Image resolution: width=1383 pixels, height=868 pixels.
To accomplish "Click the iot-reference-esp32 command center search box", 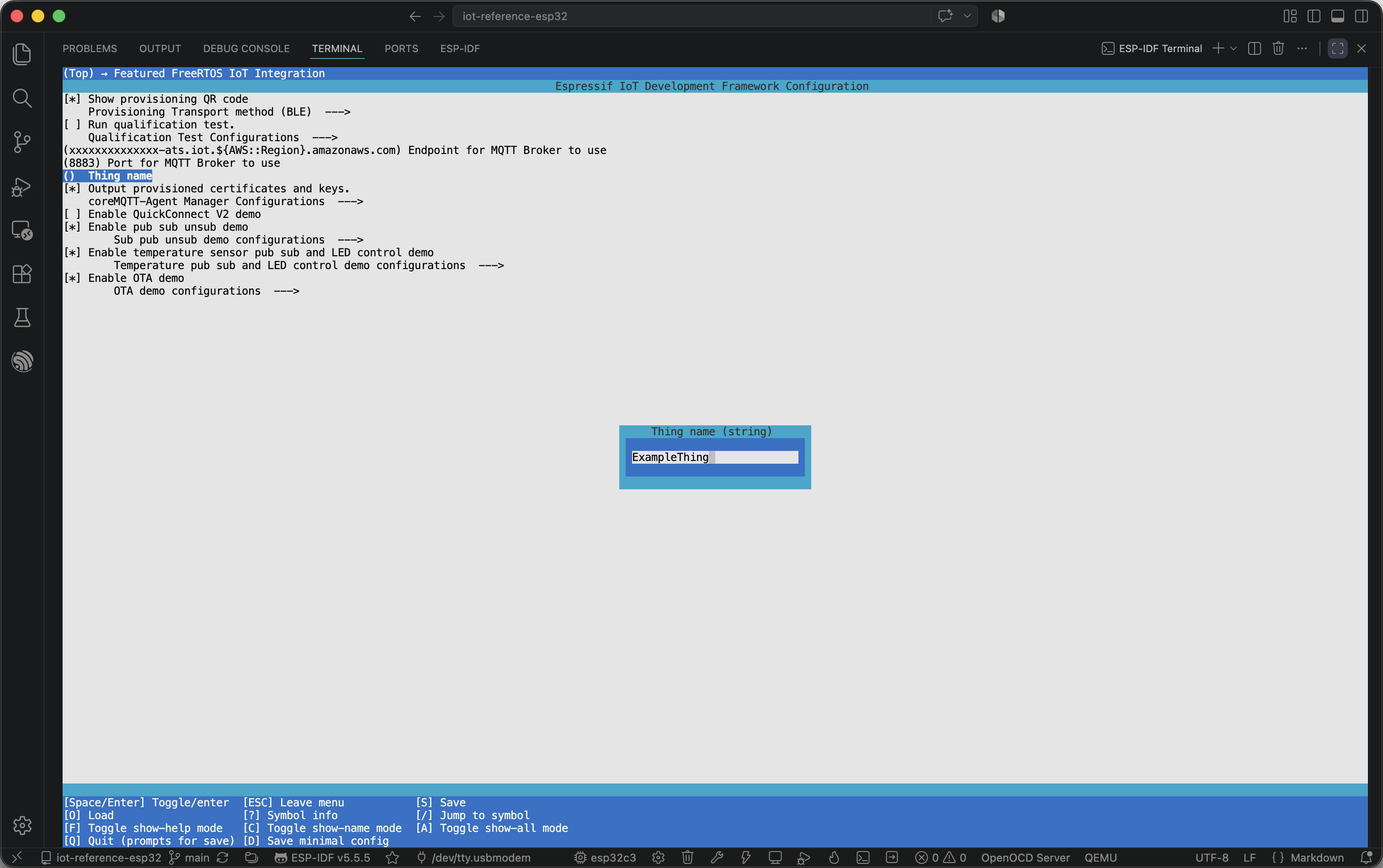I will click(x=691, y=16).
